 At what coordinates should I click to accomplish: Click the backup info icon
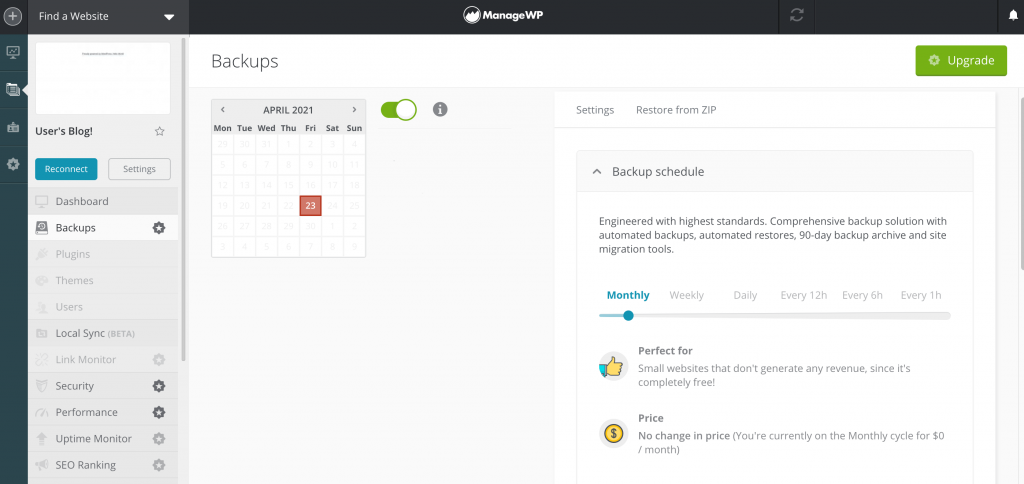[440, 109]
